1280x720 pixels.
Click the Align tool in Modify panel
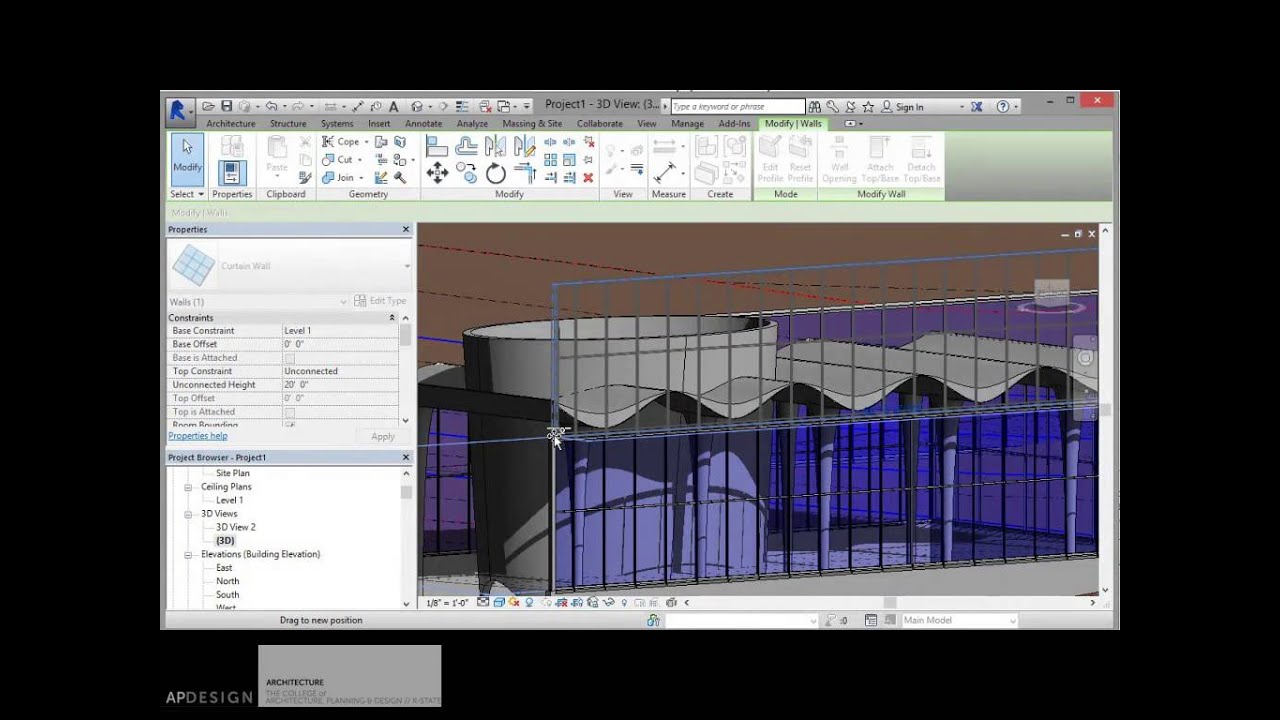pyautogui.click(x=437, y=146)
